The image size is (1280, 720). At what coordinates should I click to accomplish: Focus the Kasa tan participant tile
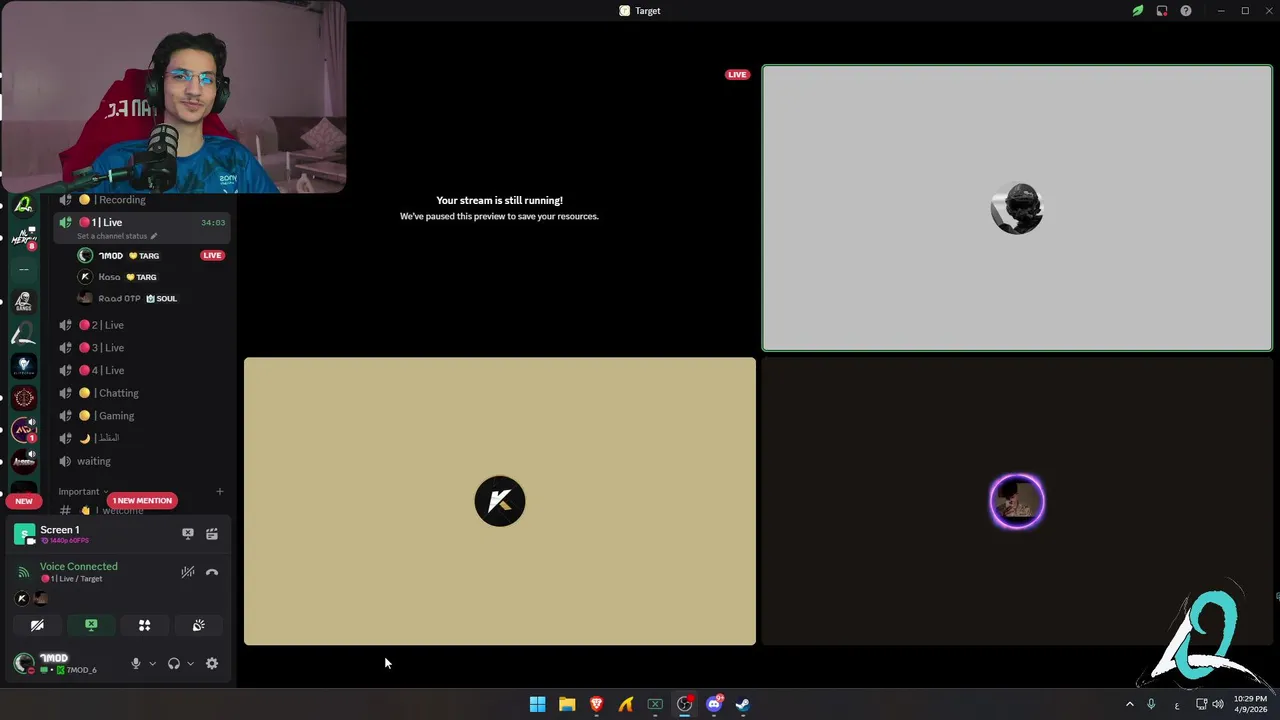point(500,501)
